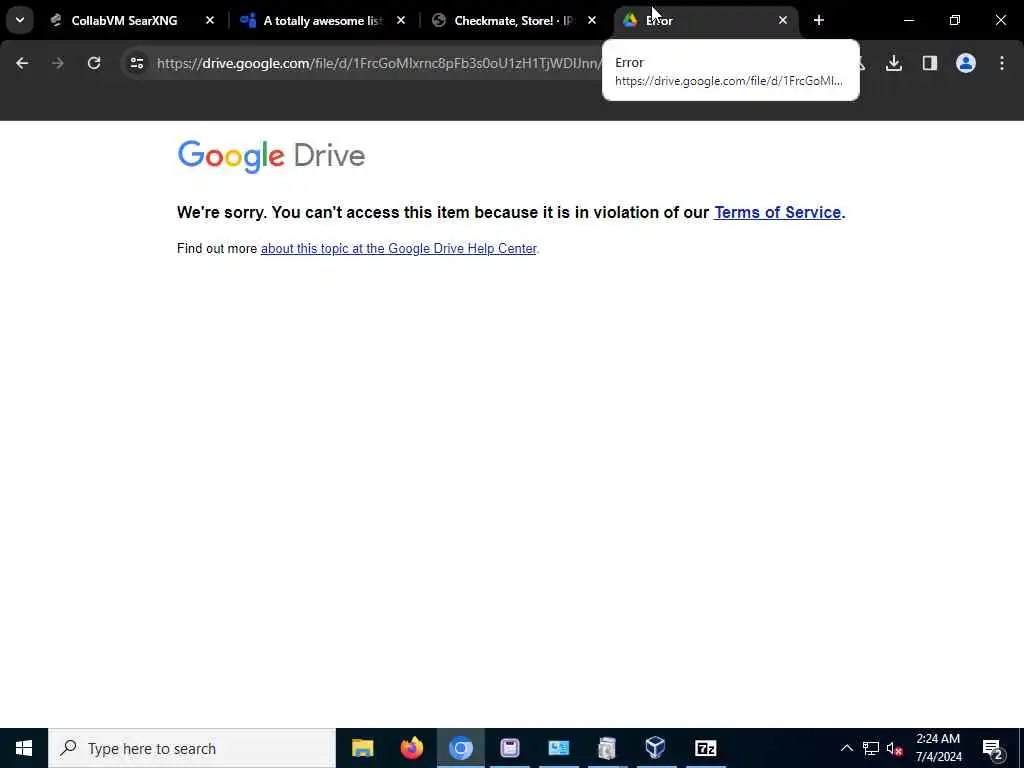1024x768 pixels.
Task: Open the muted volume tray icon
Action: [895, 748]
